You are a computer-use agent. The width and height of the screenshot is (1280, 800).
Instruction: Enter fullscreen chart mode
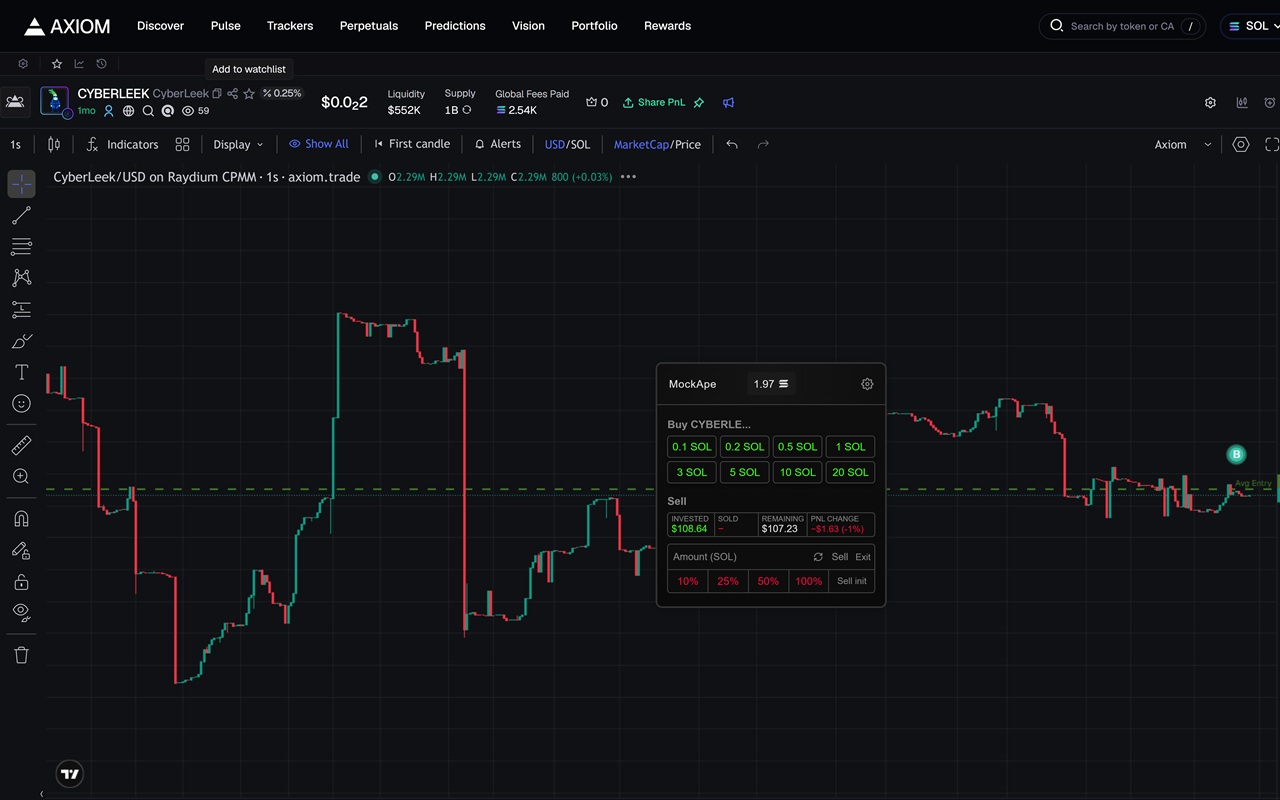click(1272, 144)
